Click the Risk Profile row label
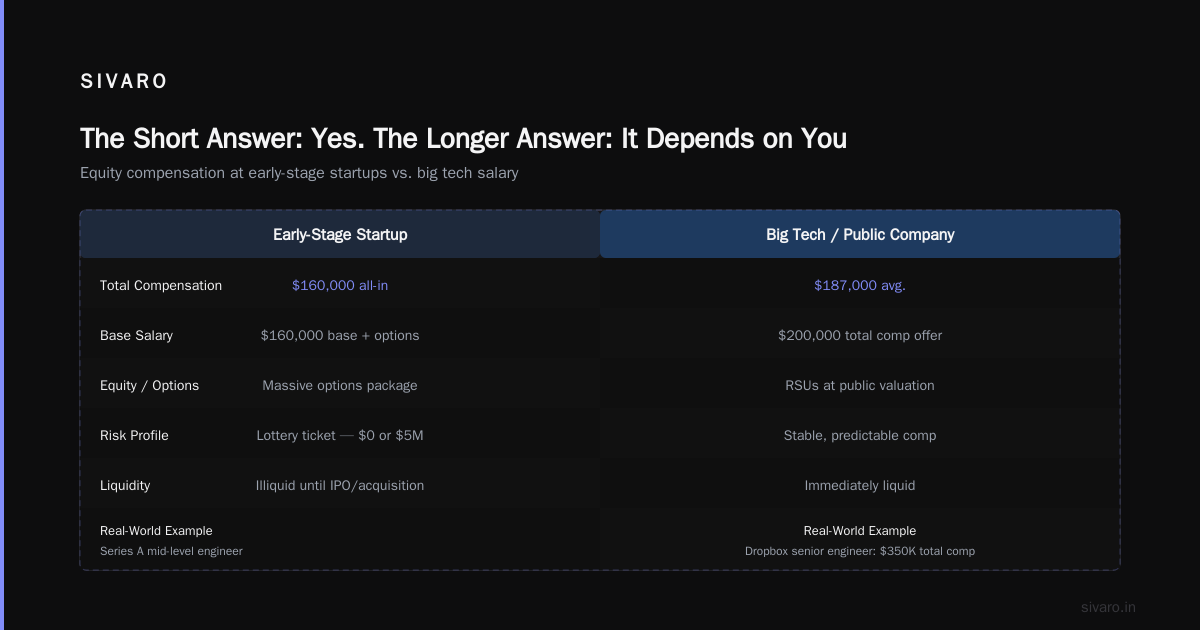Viewport: 1200px width, 630px height. click(134, 435)
